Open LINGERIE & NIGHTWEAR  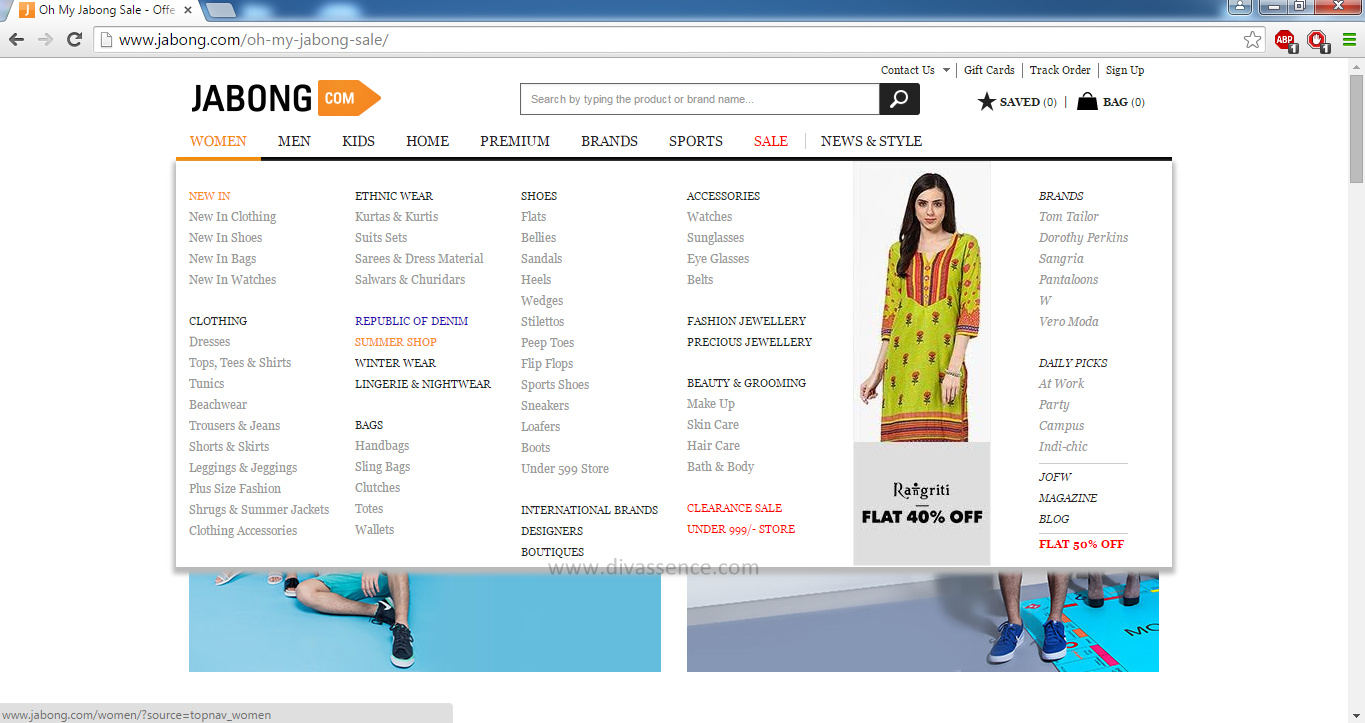tap(423, 384)
